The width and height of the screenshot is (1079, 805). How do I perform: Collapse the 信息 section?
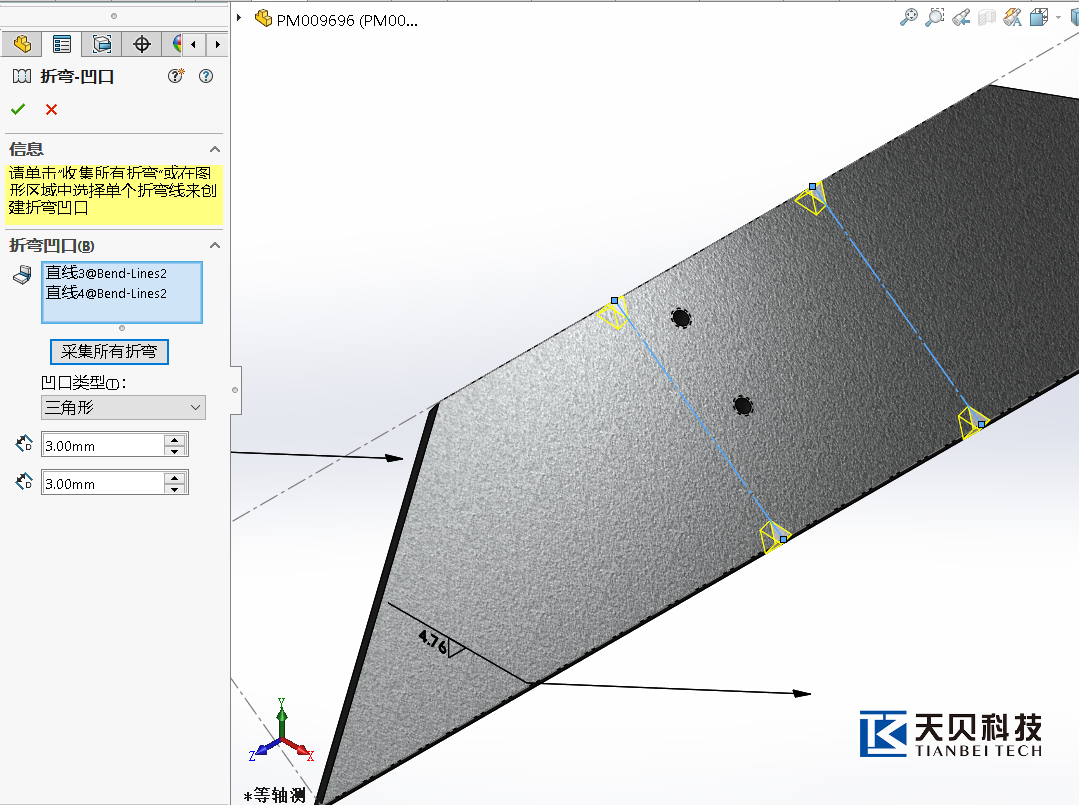[215, 149]
